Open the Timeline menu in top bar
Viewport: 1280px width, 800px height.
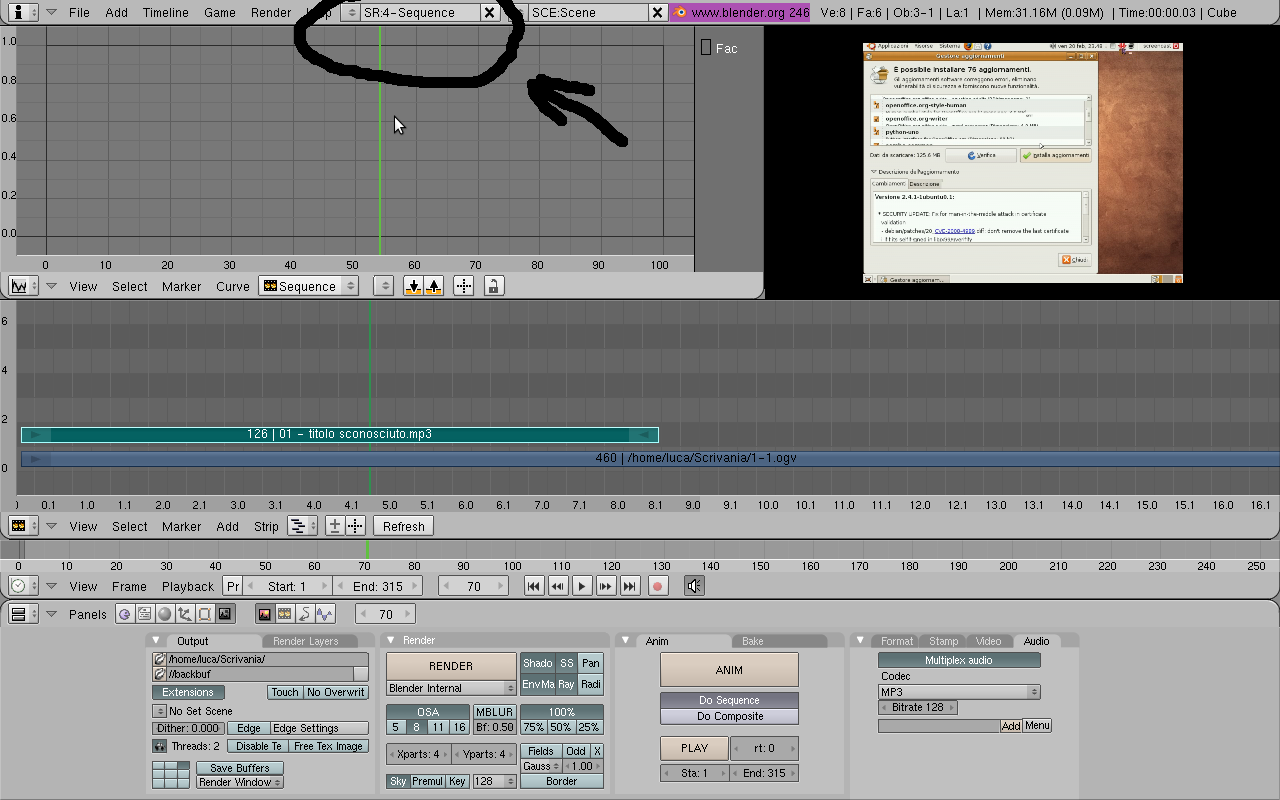165,12
